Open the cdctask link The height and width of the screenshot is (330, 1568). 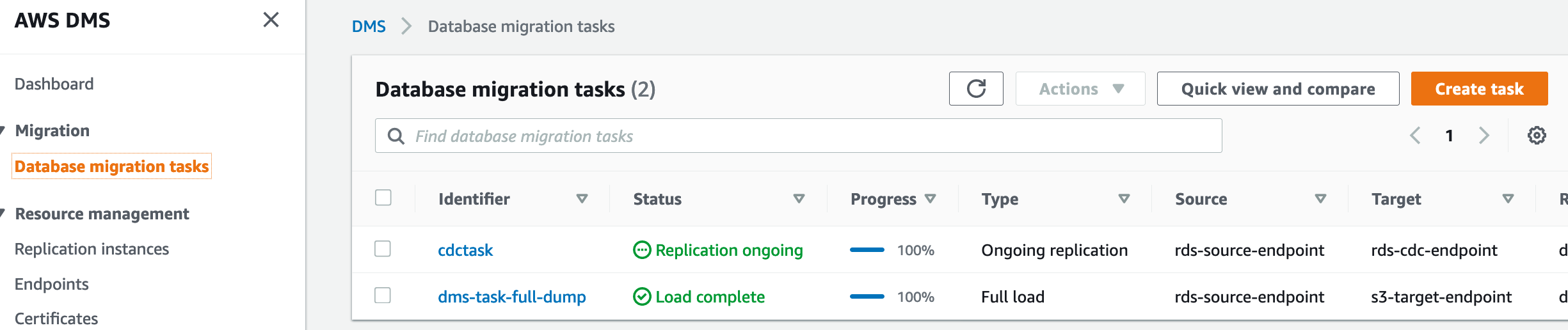(x=465, y=250)
